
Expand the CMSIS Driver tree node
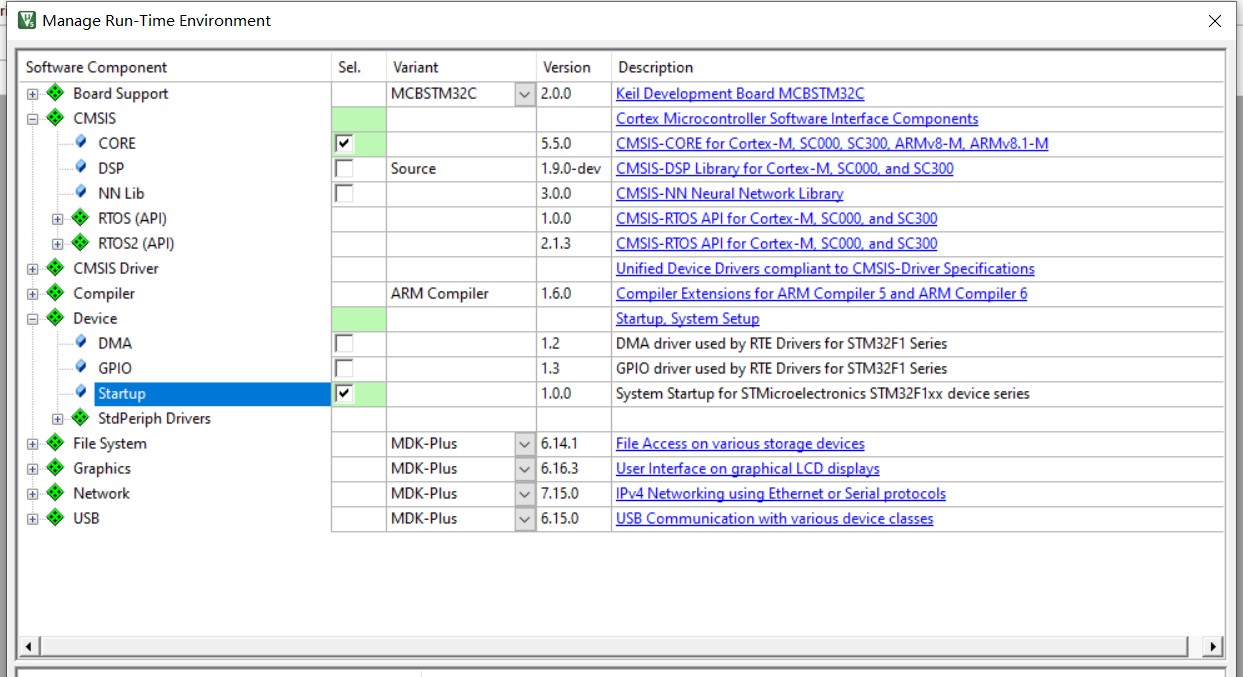pyautogui.click(x=33, y=269)
